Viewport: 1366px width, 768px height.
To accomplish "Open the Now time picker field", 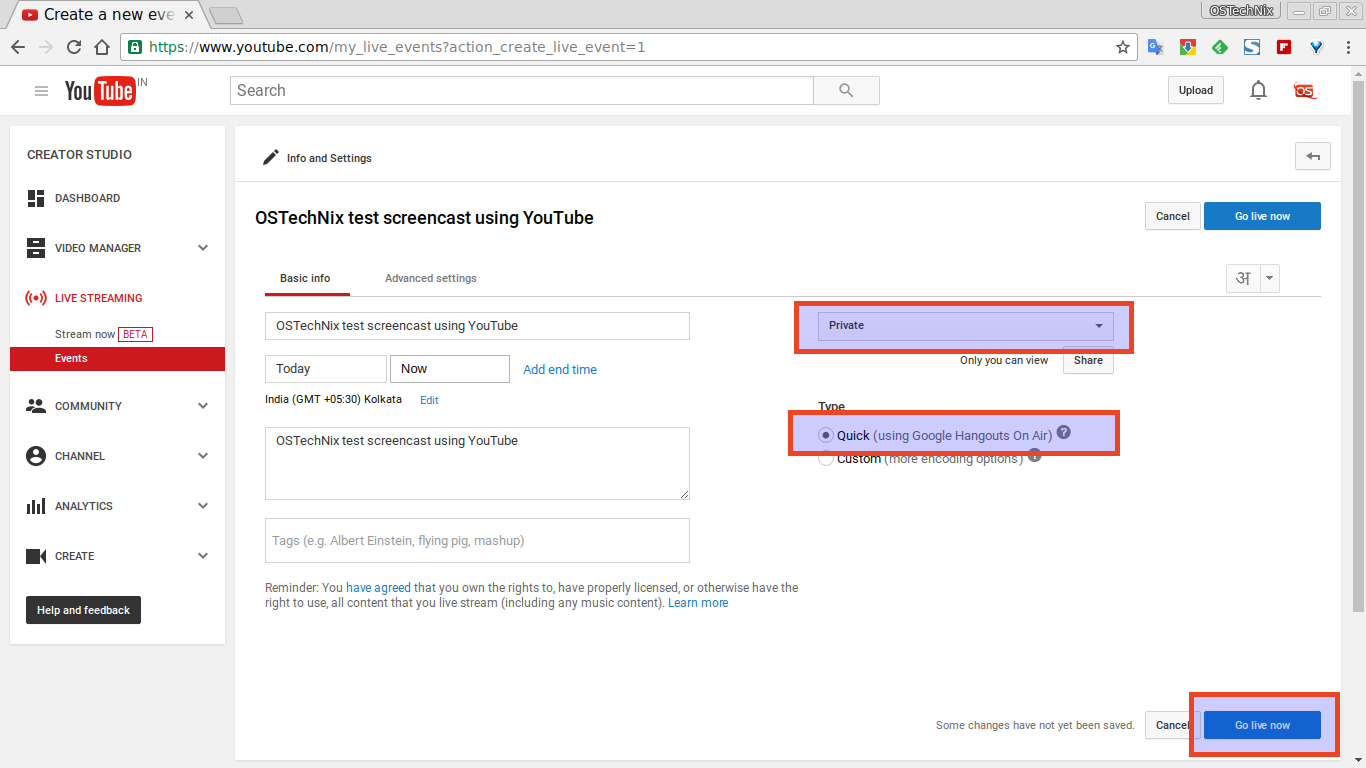I will click(450, 369).
